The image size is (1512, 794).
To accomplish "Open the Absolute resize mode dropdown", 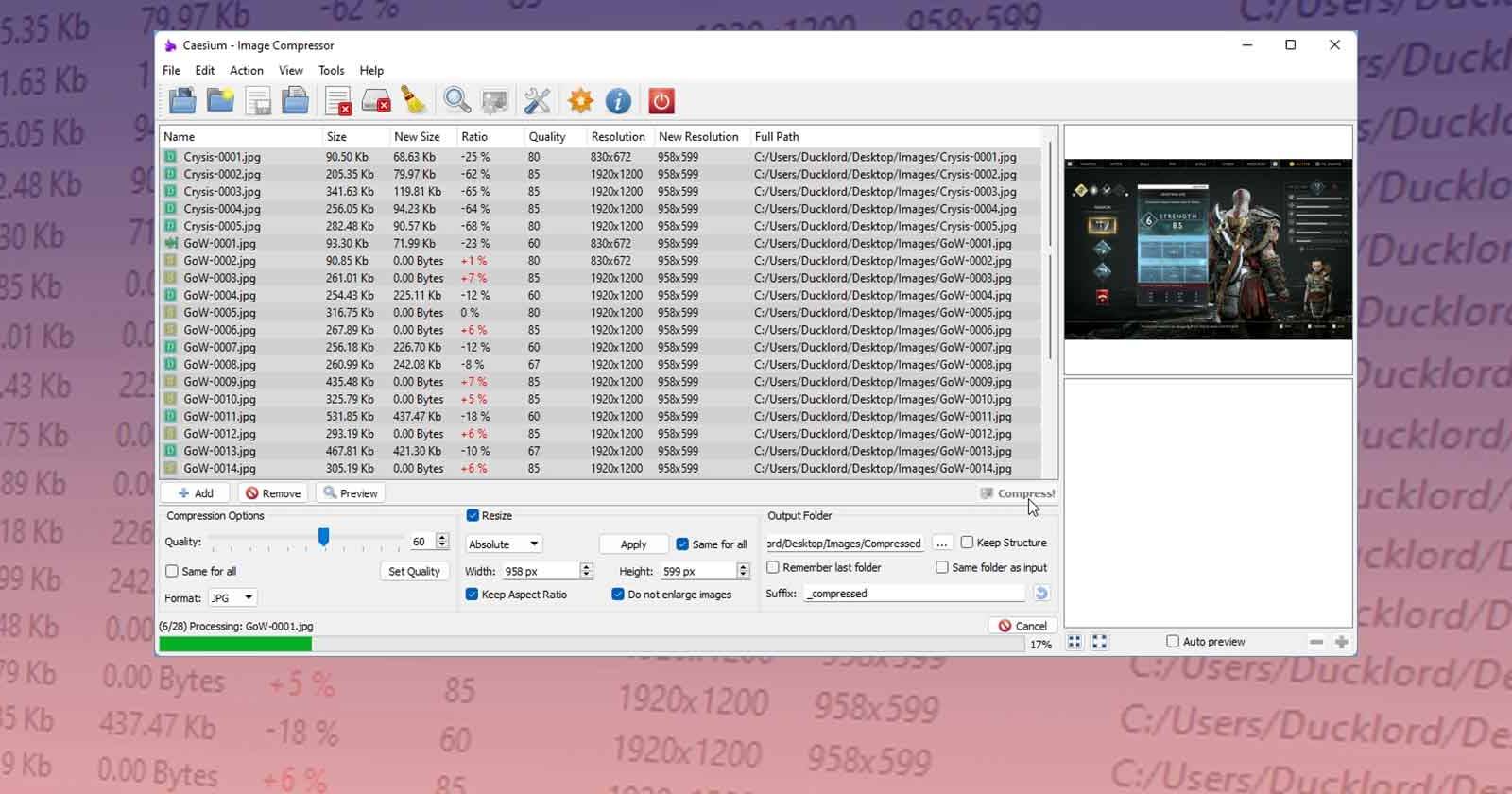I will coord(504,544).
